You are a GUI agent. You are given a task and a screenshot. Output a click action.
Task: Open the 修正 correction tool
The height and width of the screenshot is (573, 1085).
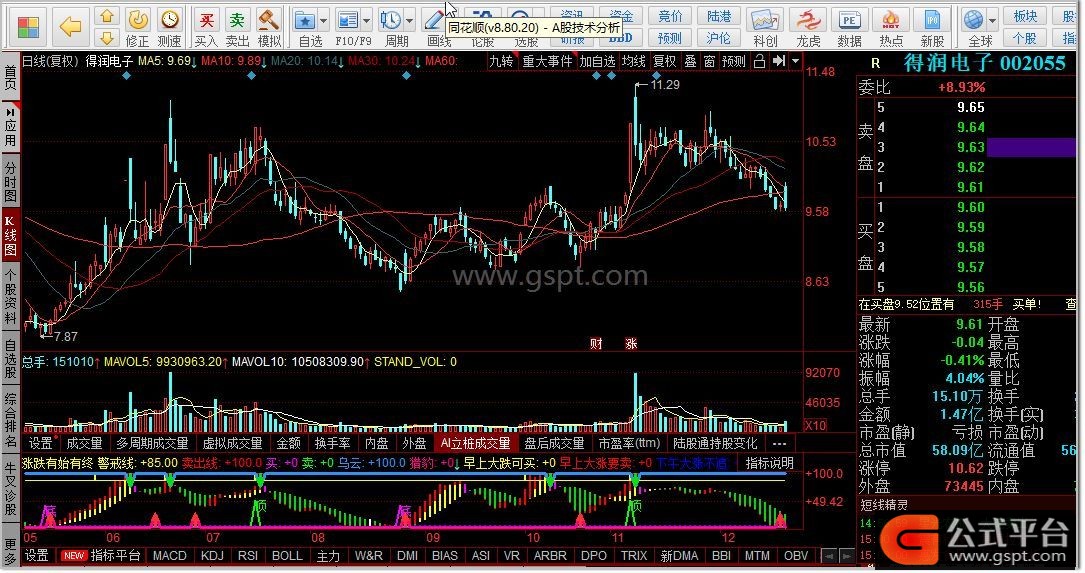138,28
